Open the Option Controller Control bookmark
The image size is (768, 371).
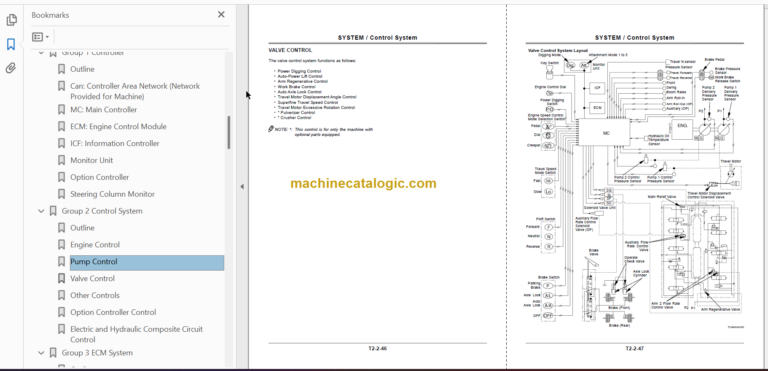[x=113, y=312]
